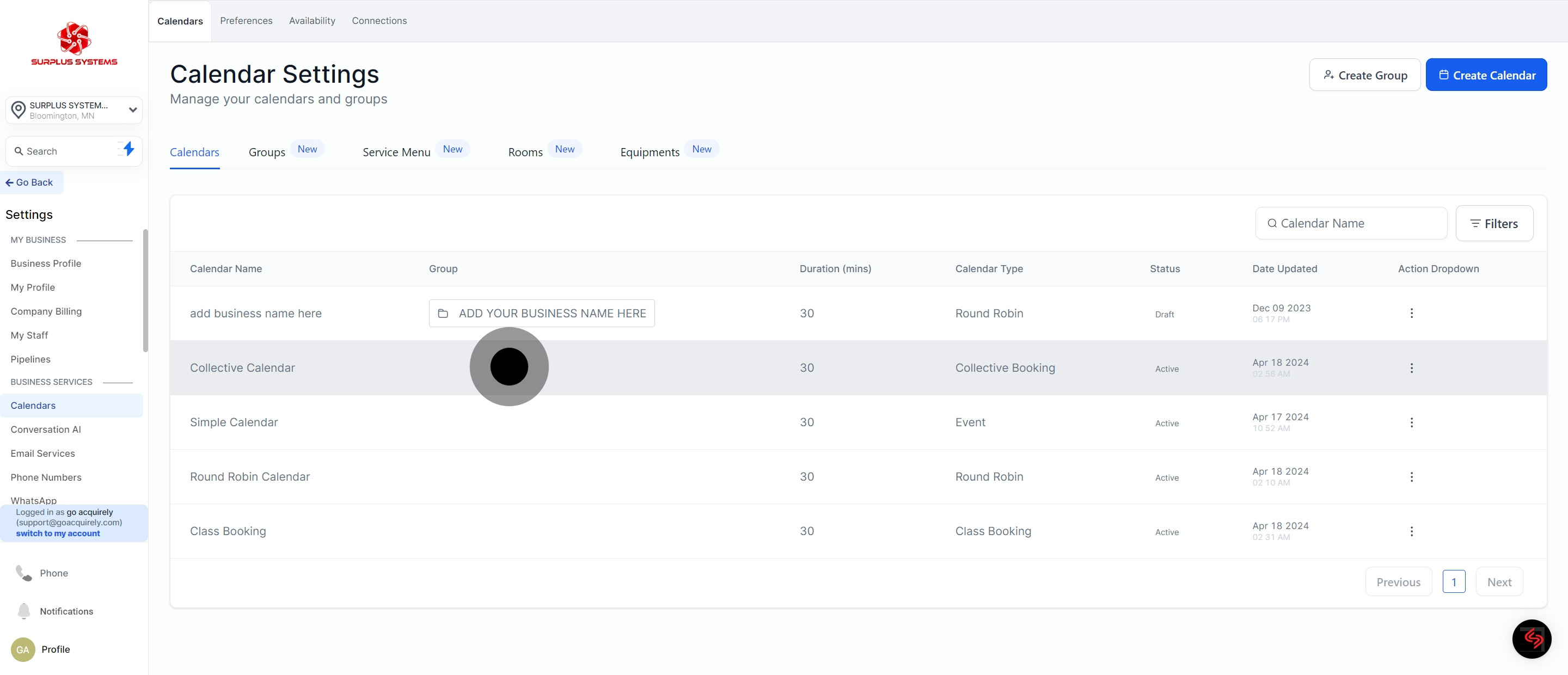Click the lightning bolt quick actions icon
The height and width of the screenshot is (675, 1568).
pos(128,150)
